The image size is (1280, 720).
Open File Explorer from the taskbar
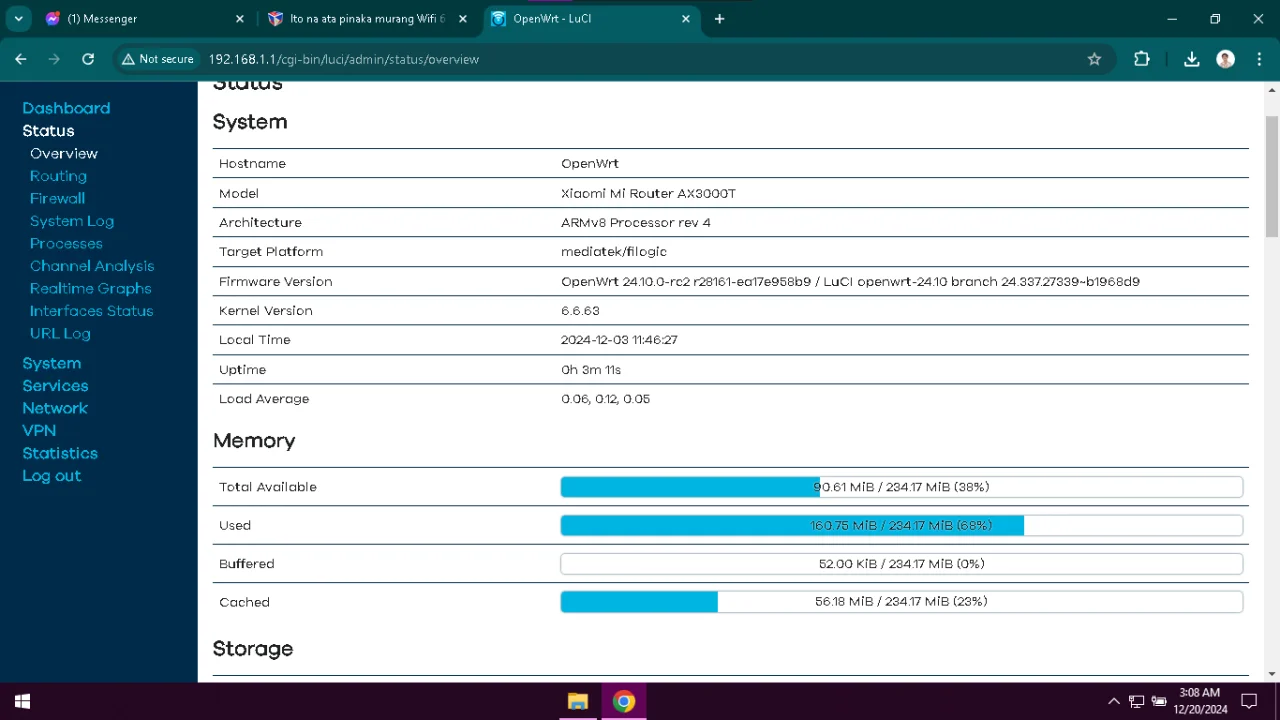tap(577, 701)
